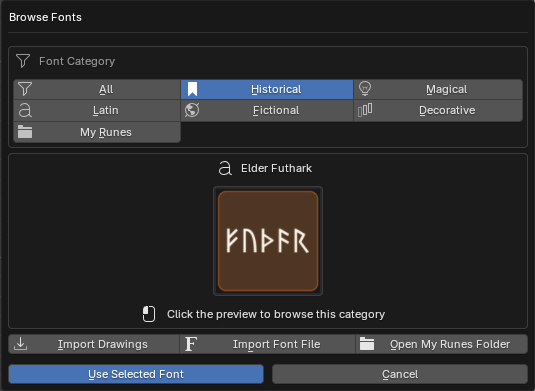Pick the Fictional font category

267,111
